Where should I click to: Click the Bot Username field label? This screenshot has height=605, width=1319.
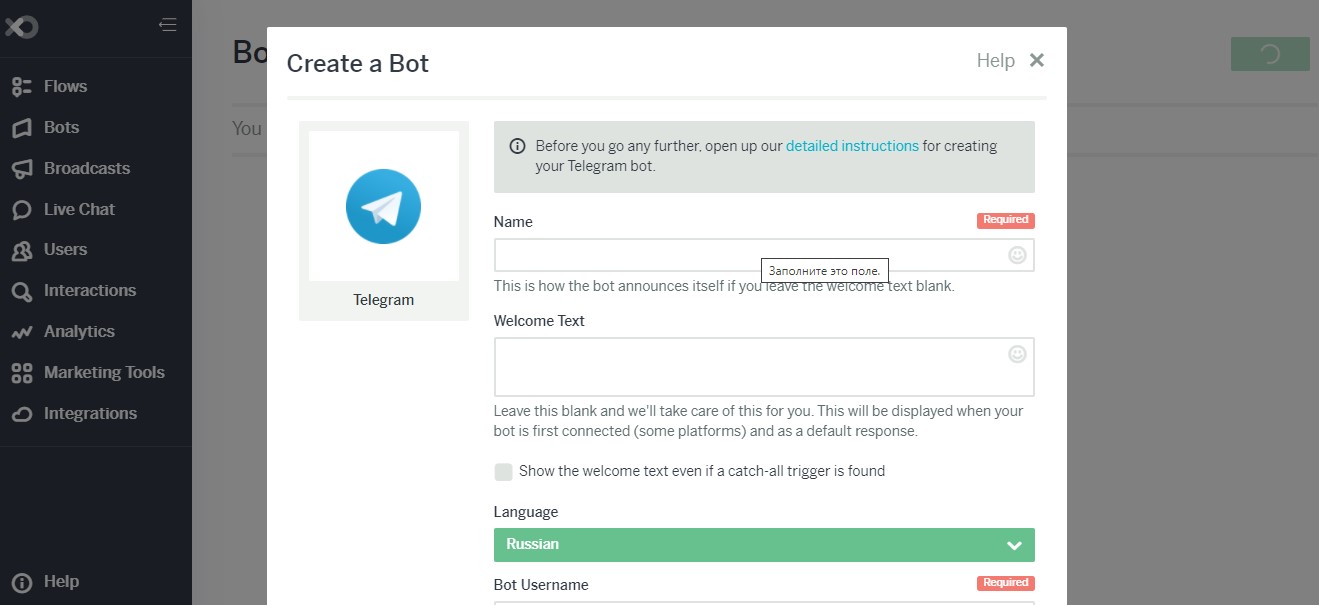pyautogui.click(x=541, y=585)
